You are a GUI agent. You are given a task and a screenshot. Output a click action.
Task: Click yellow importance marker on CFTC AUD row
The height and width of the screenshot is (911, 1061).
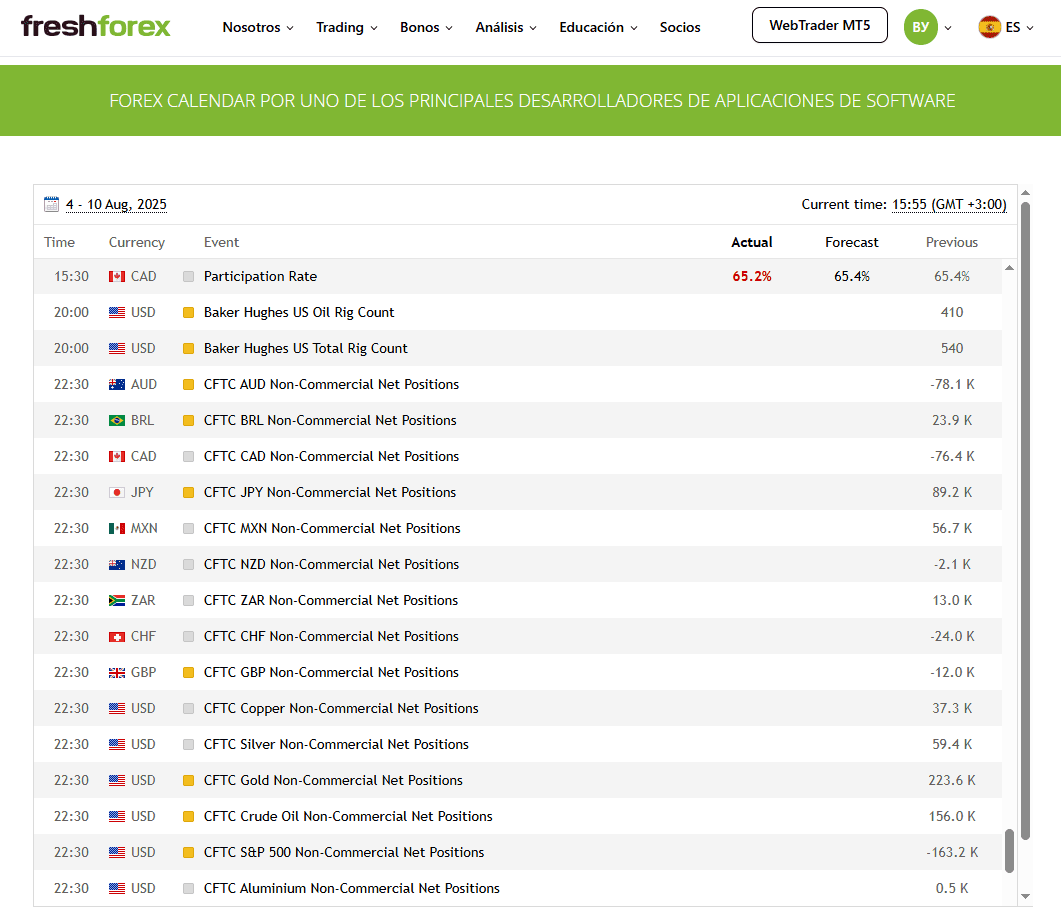[x=189, y=384]
